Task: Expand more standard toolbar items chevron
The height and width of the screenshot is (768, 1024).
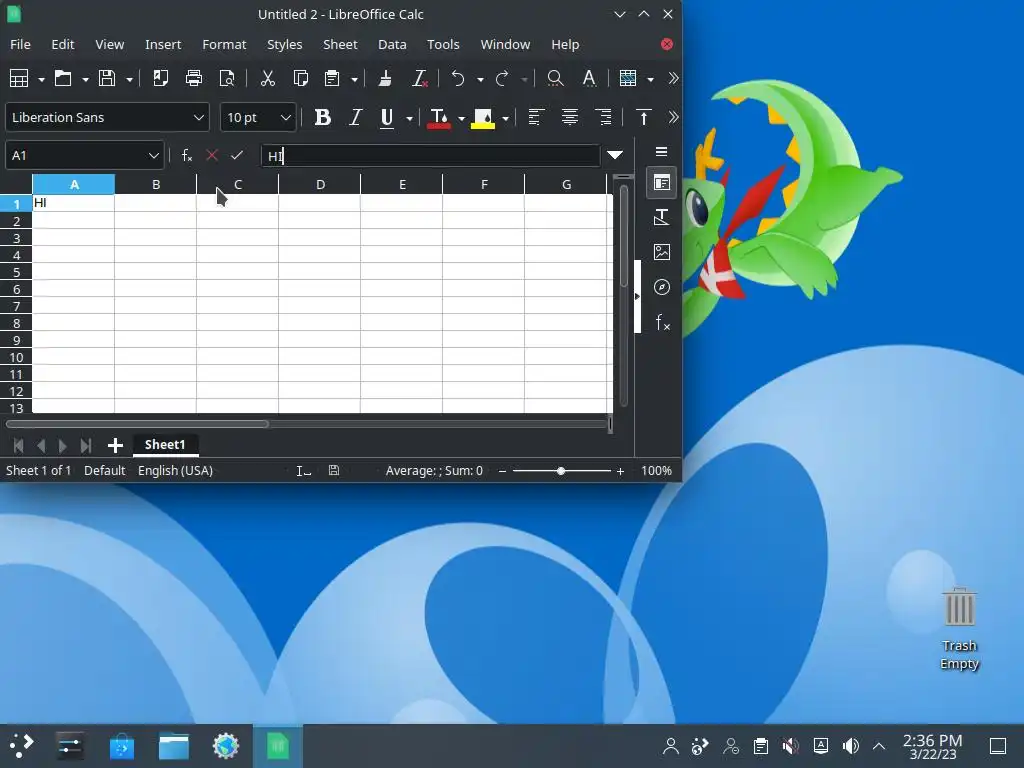Action: coord(673,78)
